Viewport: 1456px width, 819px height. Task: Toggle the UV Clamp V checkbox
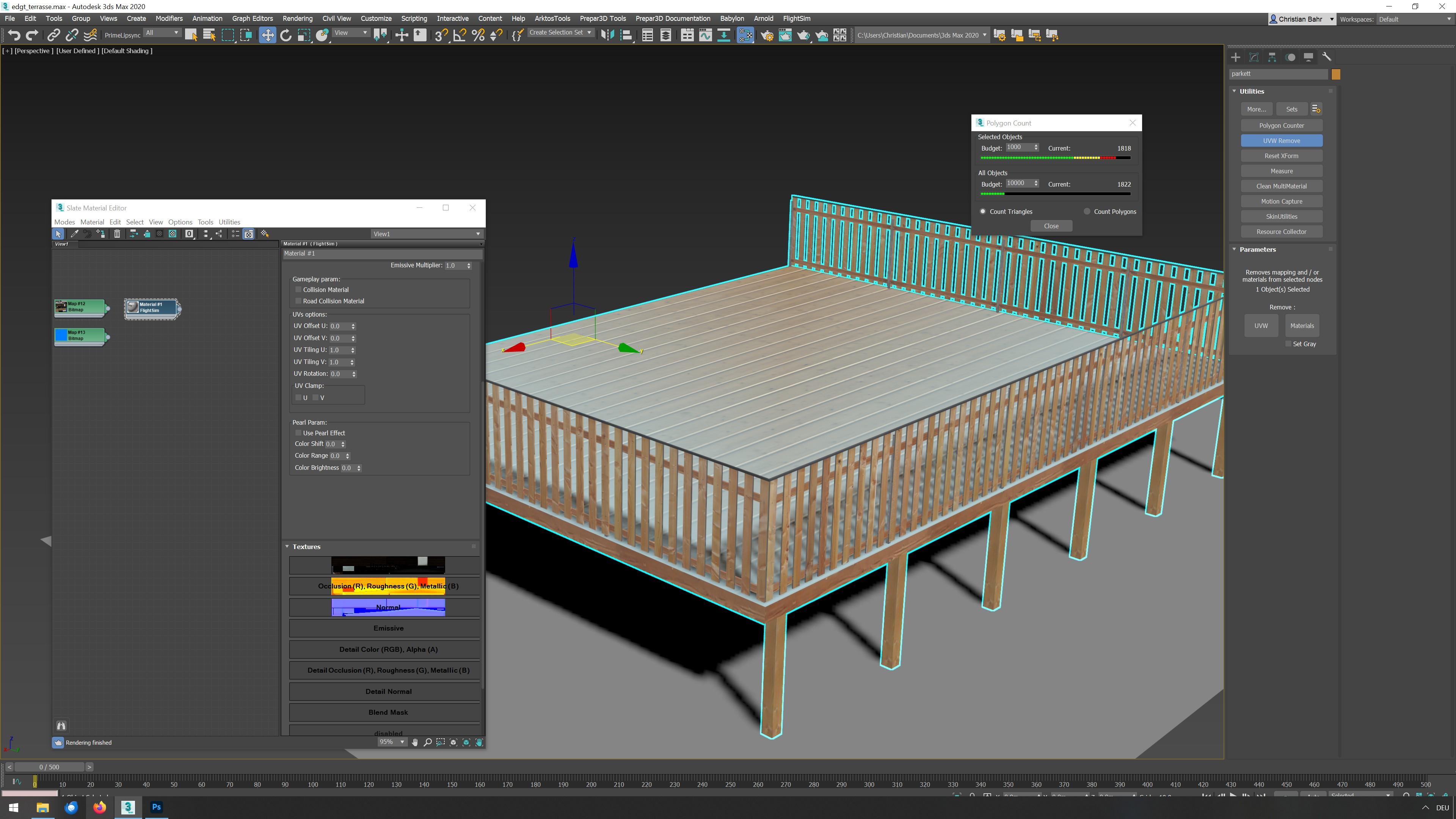pyautogui.click(x=315, y=397)
